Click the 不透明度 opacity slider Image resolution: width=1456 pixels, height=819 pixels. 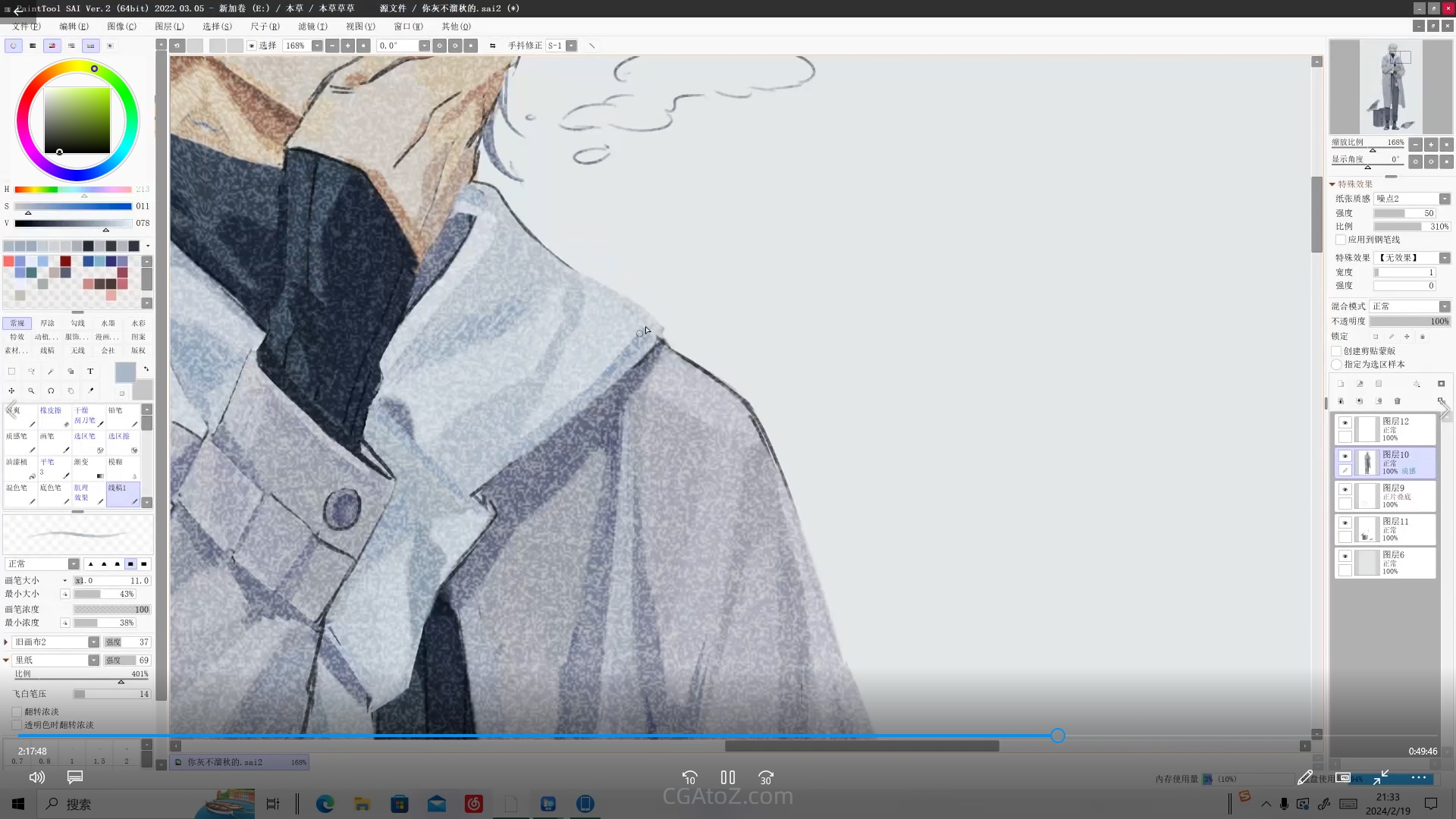[x=1410, y=322]
